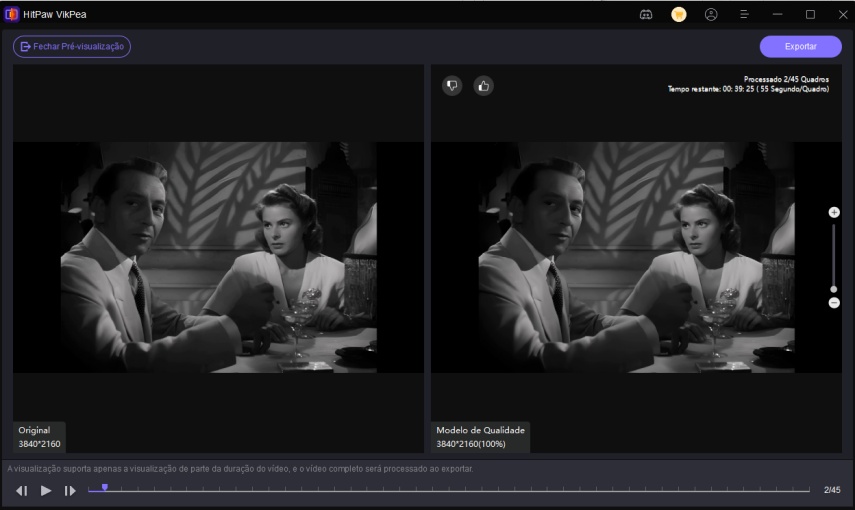Play the preview video
The height and width of the screenshot is (510, 855).
tap(46, 490)
